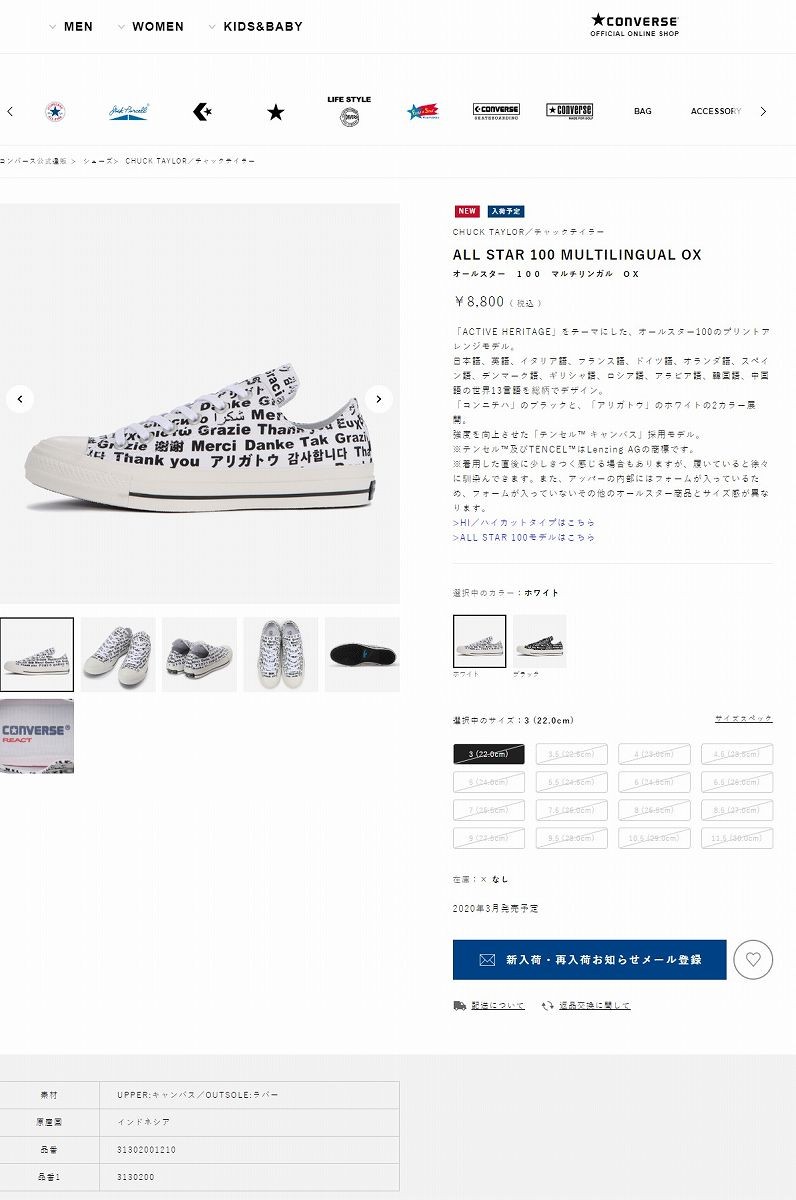
Task: Expand the MEN dropdown menu
Action: [x=70, y=27]
